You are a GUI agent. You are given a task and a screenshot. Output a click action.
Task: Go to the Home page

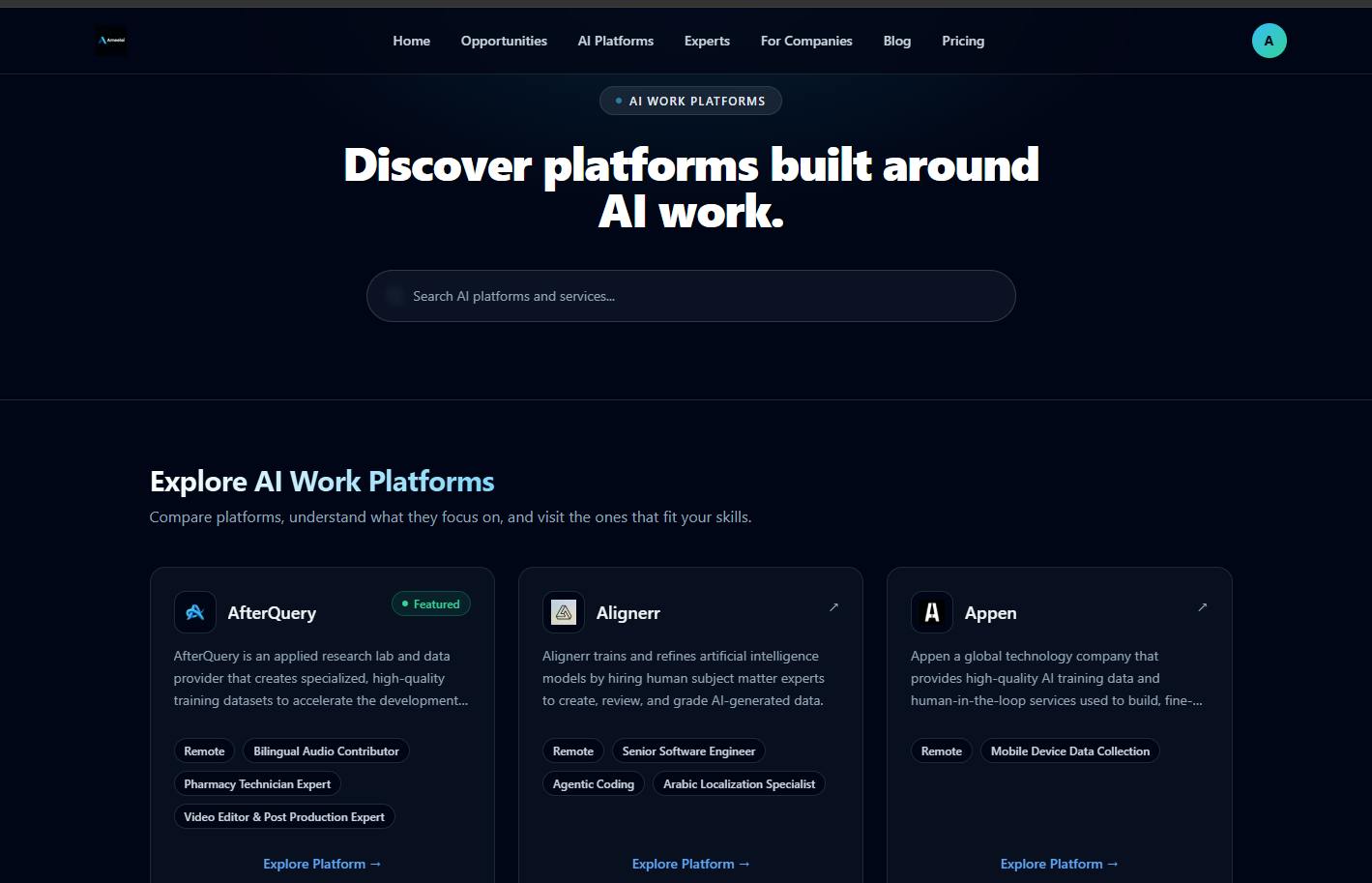pyautogui.click(x=412, y=41)
